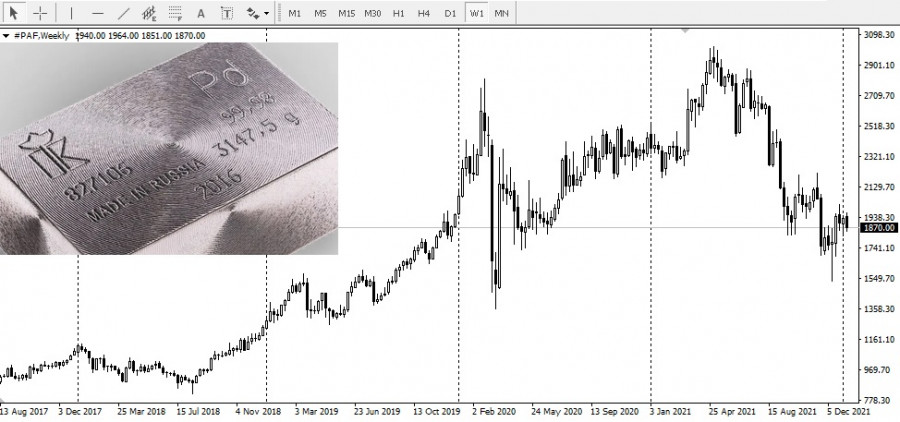900x422 pixels.
Task: Click '2321.10' on the price scale
Action: [879, 156]
